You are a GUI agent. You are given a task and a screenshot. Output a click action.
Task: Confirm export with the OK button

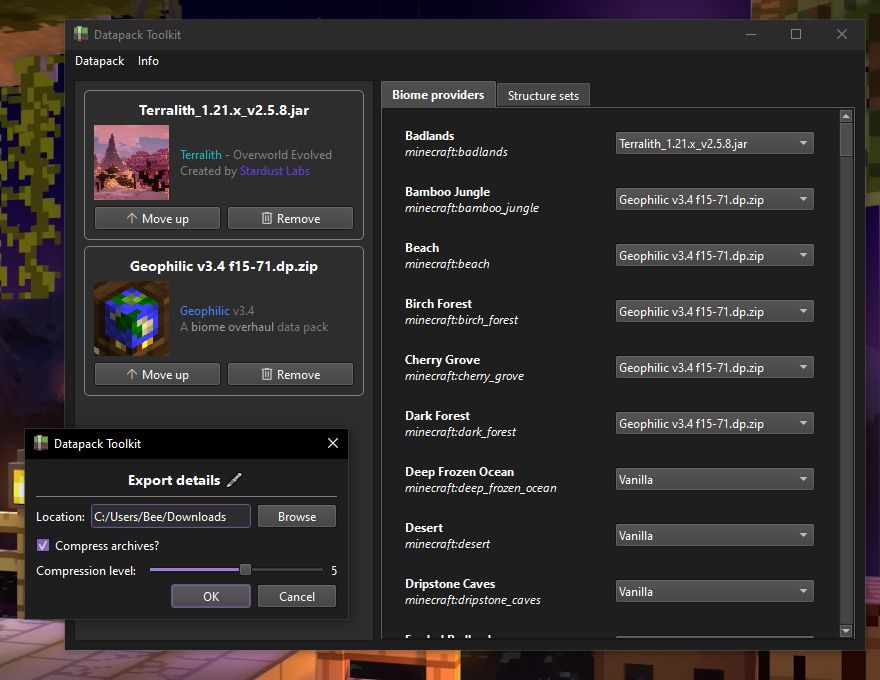coord(211,596)
